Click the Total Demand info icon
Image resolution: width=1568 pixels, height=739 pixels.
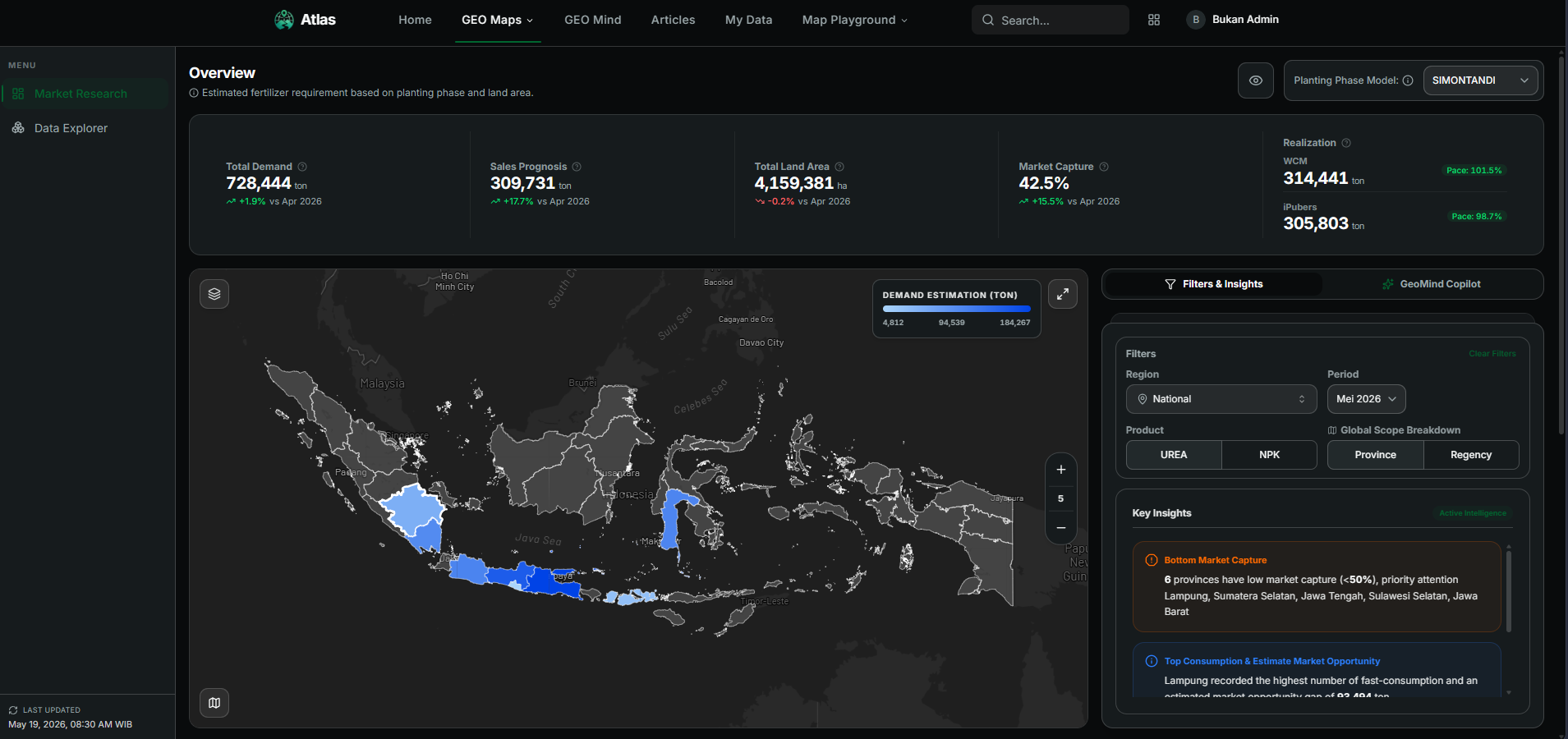(302, 167)
